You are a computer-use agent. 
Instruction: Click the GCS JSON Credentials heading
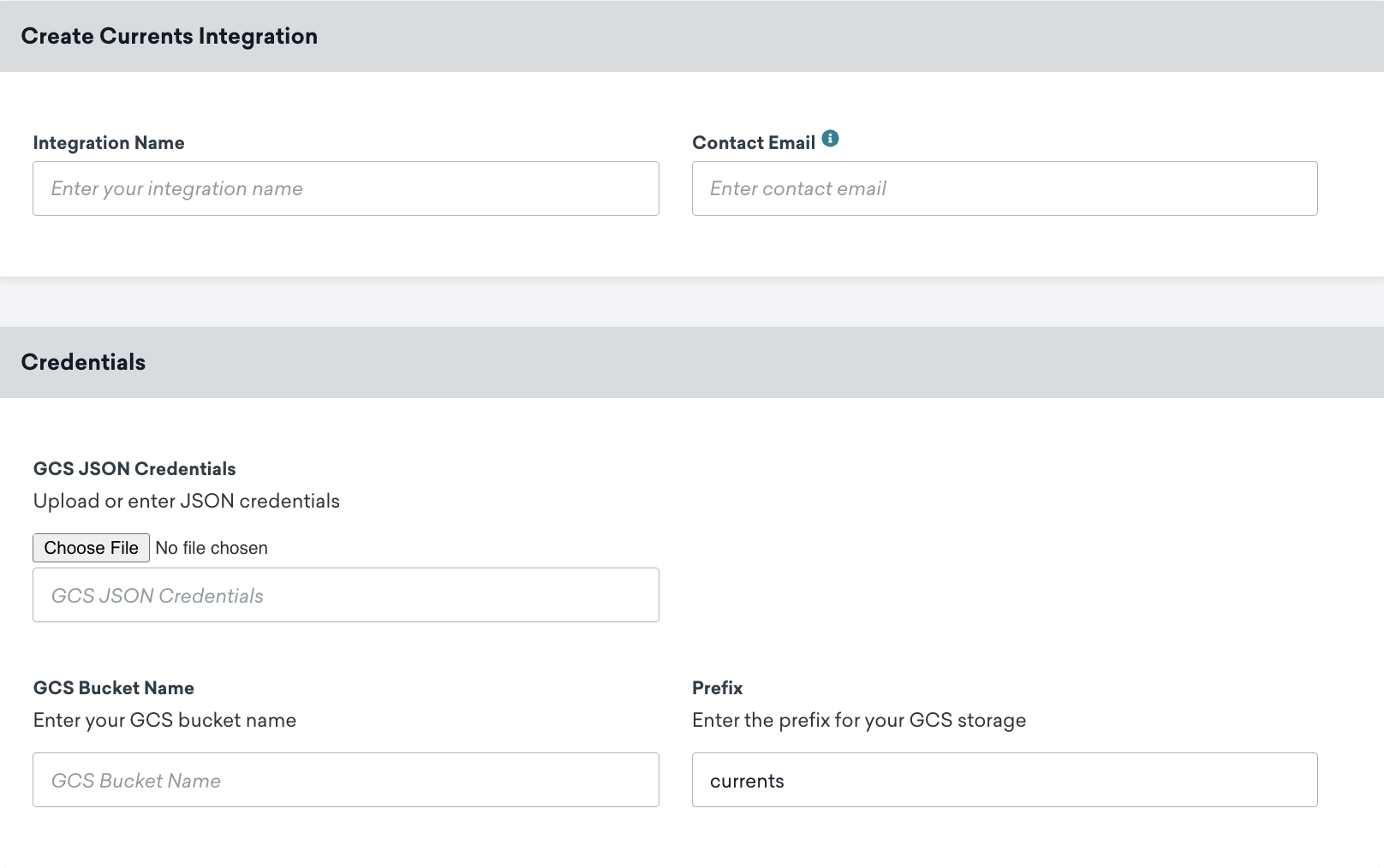[x=134, y=468]
